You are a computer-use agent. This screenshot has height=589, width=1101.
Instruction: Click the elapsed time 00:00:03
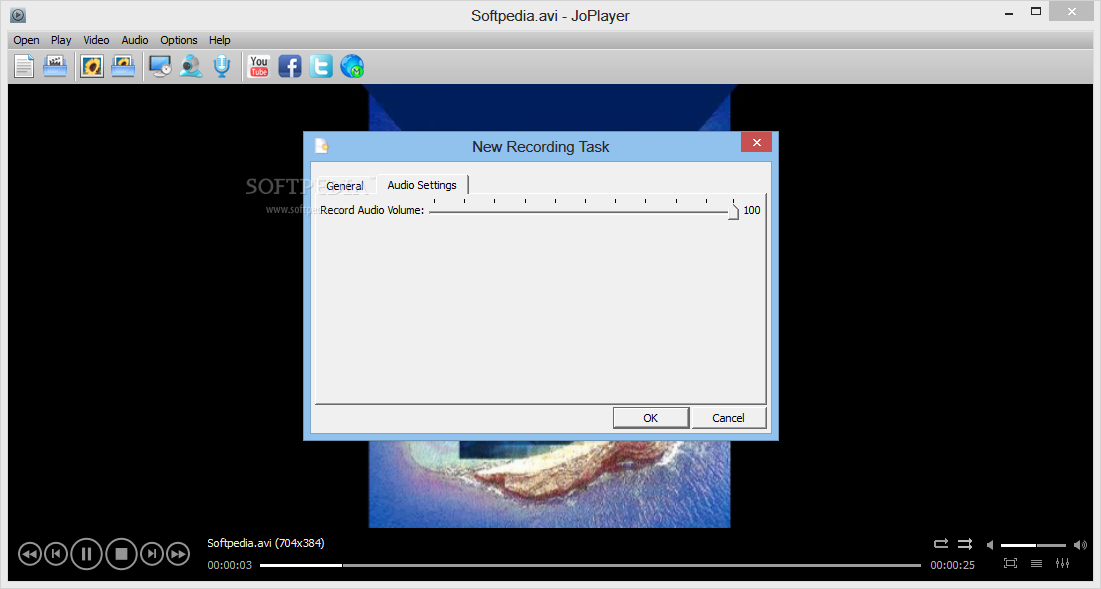point(230,565)
